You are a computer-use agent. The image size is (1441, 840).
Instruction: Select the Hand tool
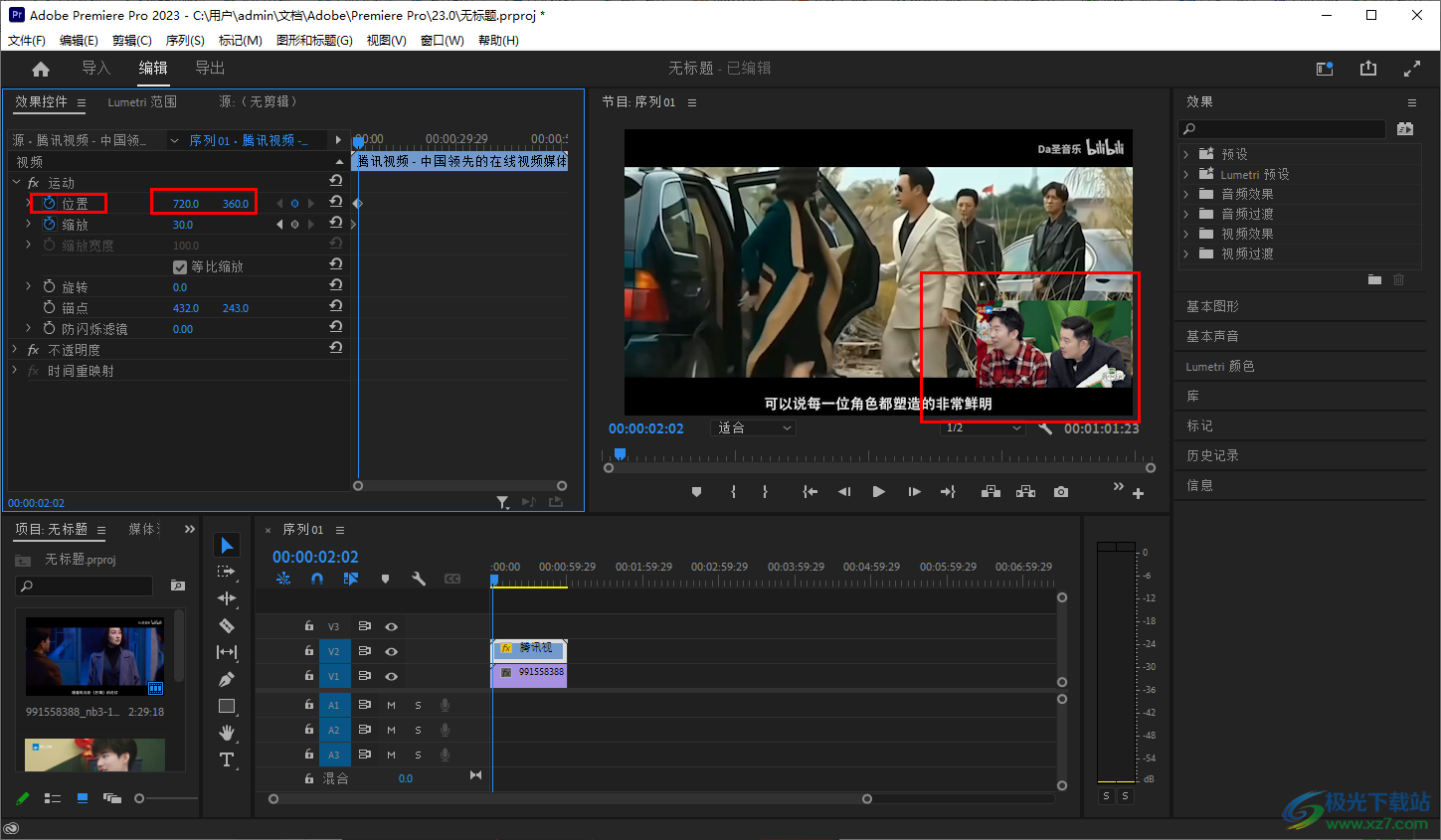(x=227, y=733)
